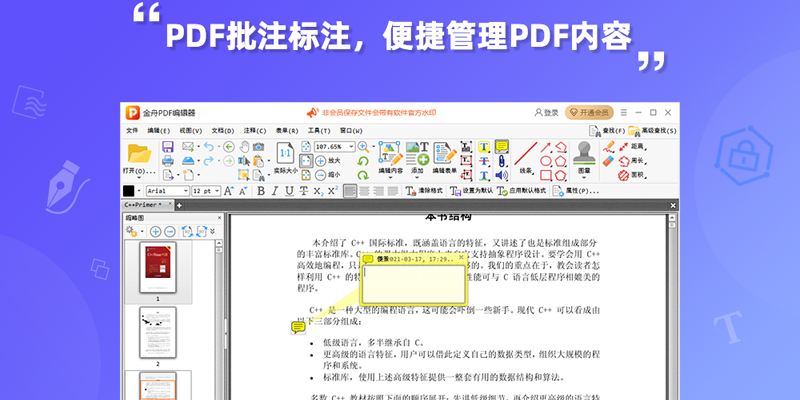The width and height of the screenshot is (800, 400).
Task: Click the 登录 login link
Action: pyautogui.click(x=546, y=112)
